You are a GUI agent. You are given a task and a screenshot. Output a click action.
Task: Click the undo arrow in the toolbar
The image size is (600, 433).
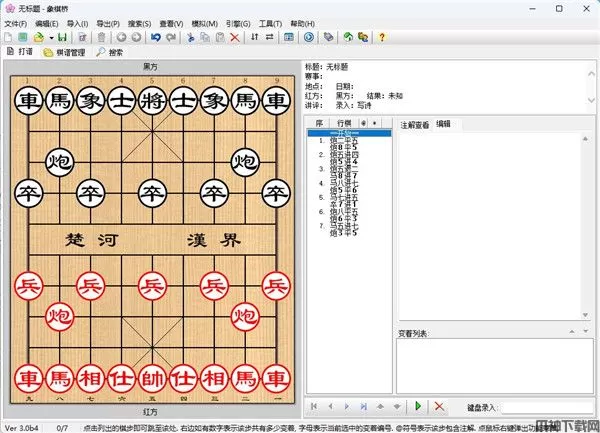156,37
